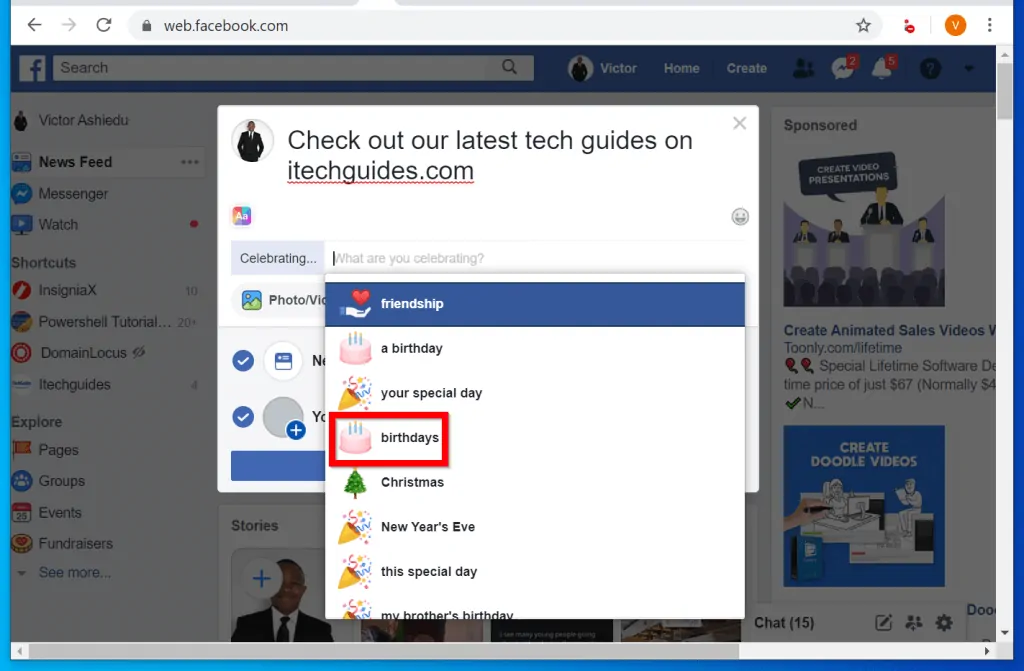Insert an emoji using the smiley icon

point(740,216)
